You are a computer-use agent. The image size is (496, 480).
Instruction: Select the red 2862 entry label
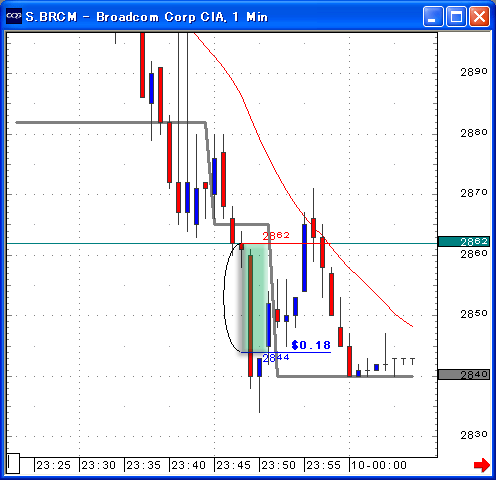[x=276, y=235]
